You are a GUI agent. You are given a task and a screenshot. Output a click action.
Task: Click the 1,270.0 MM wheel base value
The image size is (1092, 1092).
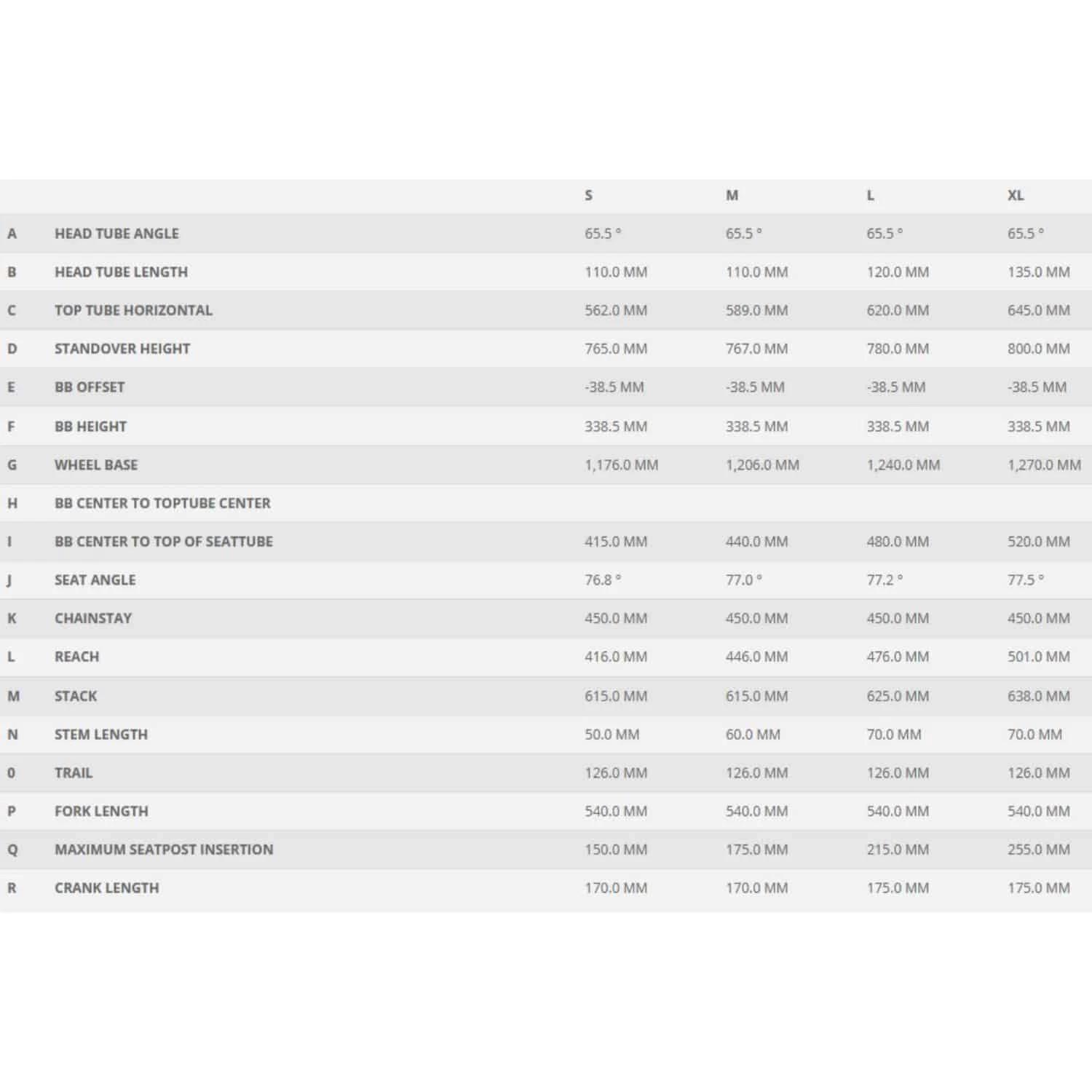(1044, 464)
